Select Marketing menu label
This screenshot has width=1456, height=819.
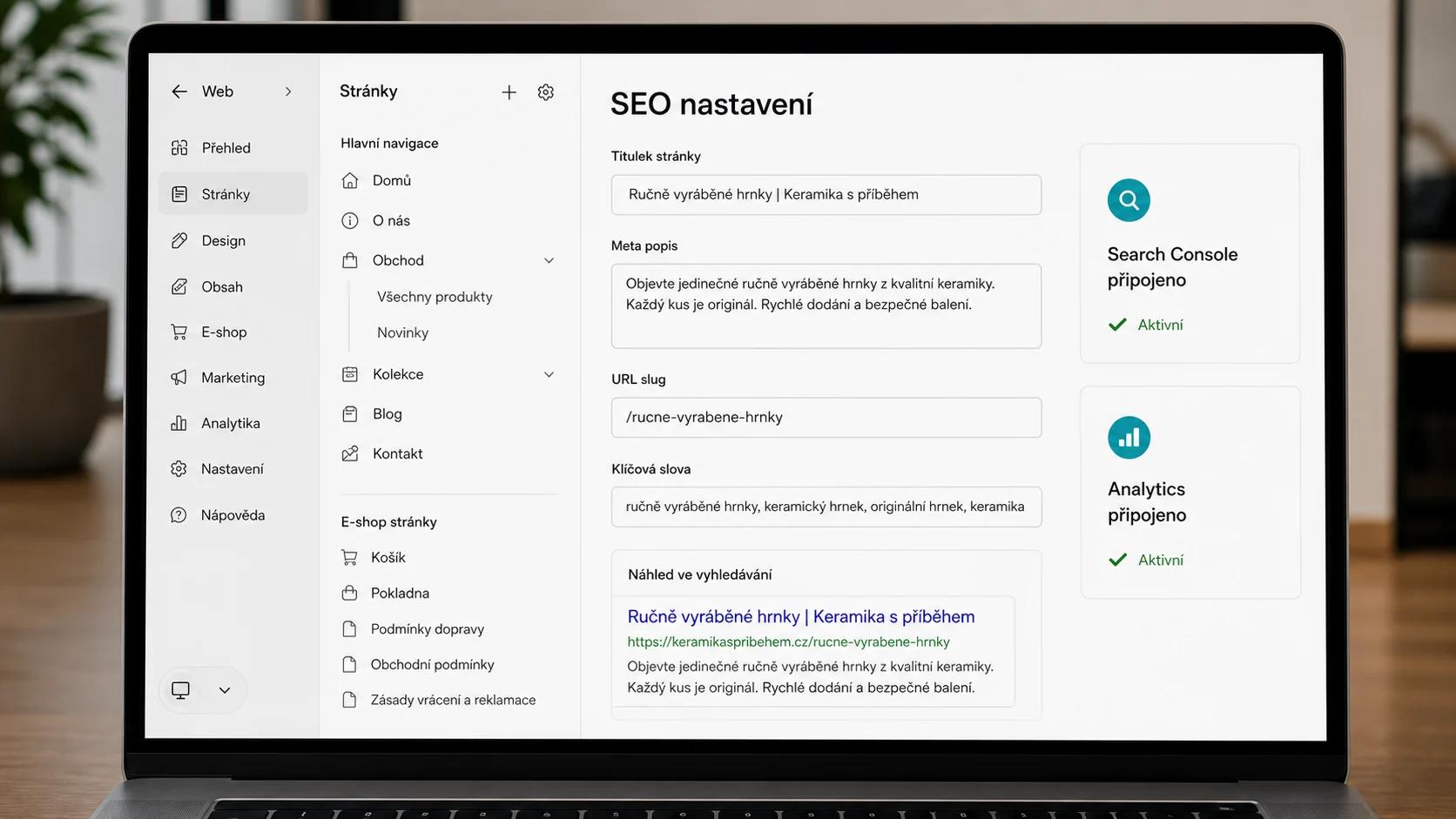point(233,378)
